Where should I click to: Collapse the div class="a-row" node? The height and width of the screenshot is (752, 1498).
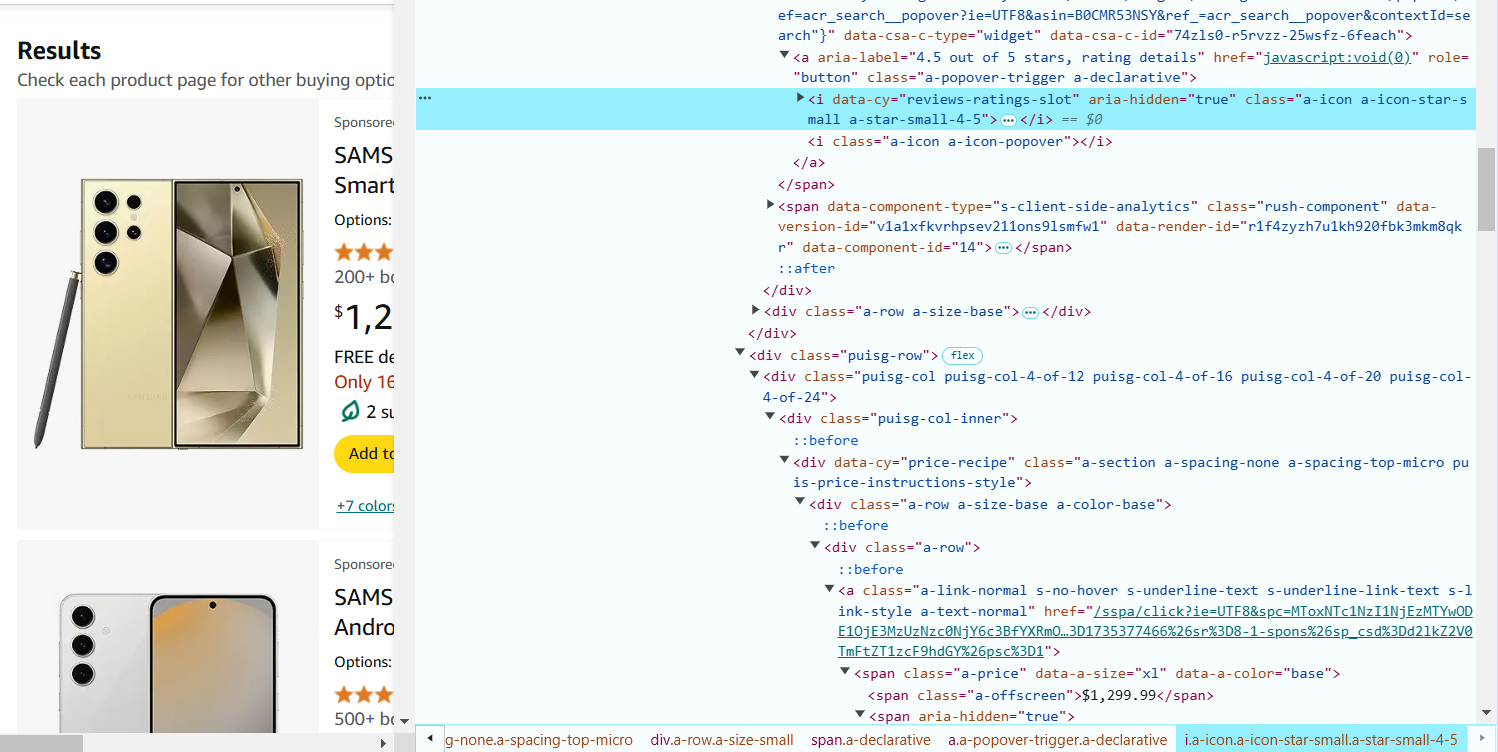coord(815,546)
